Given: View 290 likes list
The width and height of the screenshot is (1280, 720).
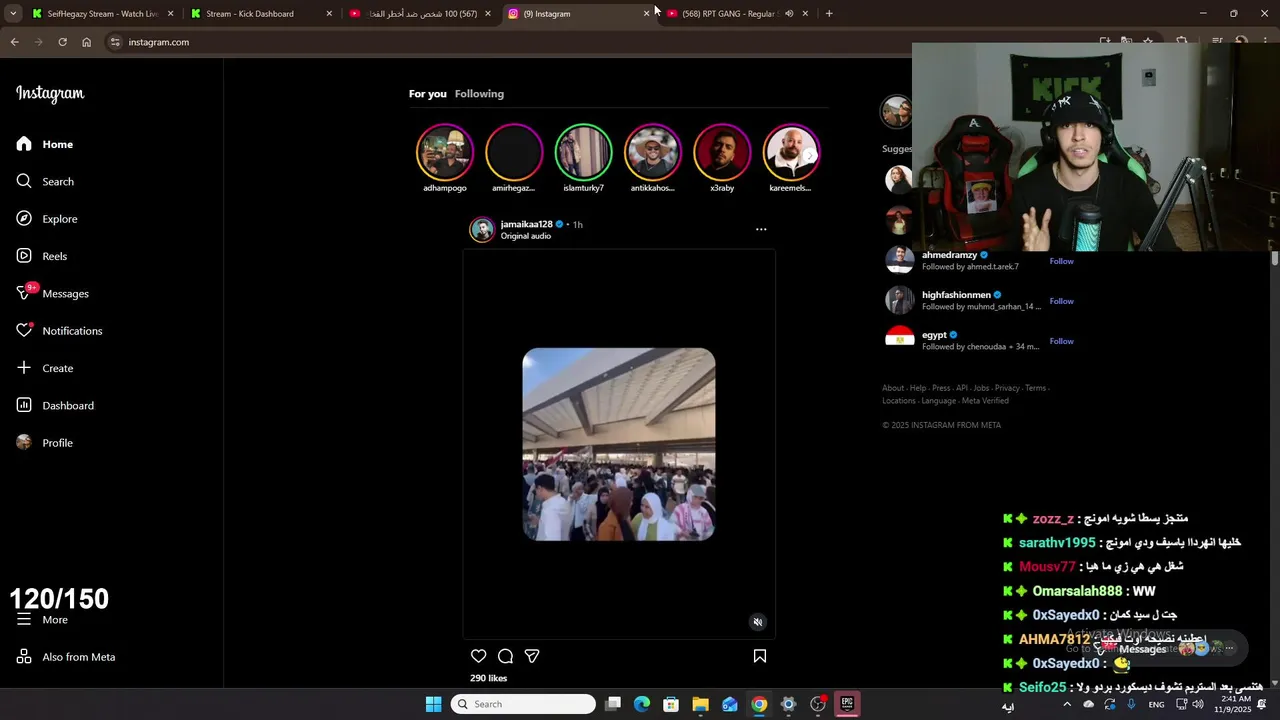Looking at the screenshot, I should [489, 678].
